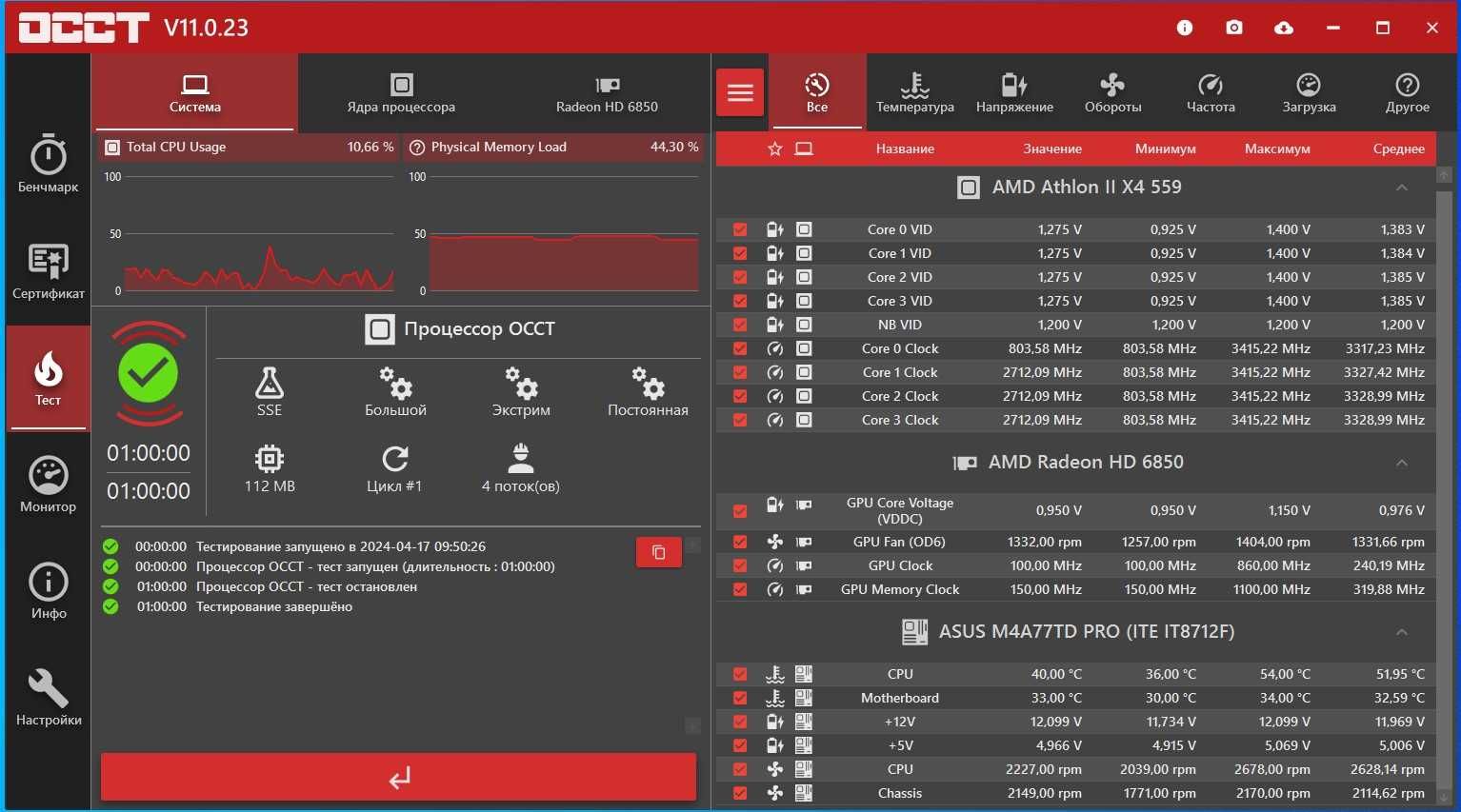Click the cloud upload icon
This screenshot has width=1461, height=812.
click(1284, 28)
